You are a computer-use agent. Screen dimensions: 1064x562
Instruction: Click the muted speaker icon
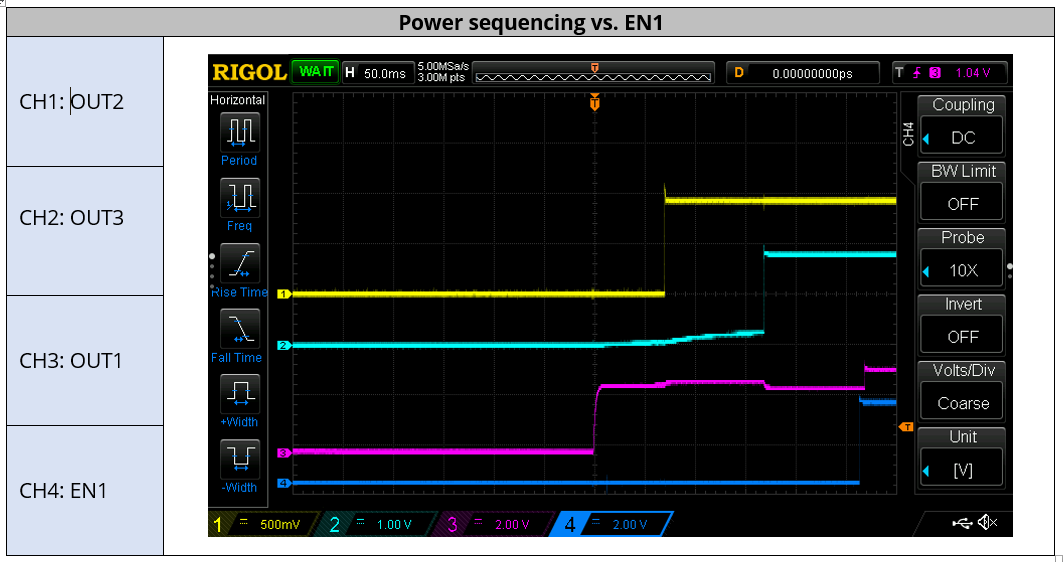coord(987,522)
